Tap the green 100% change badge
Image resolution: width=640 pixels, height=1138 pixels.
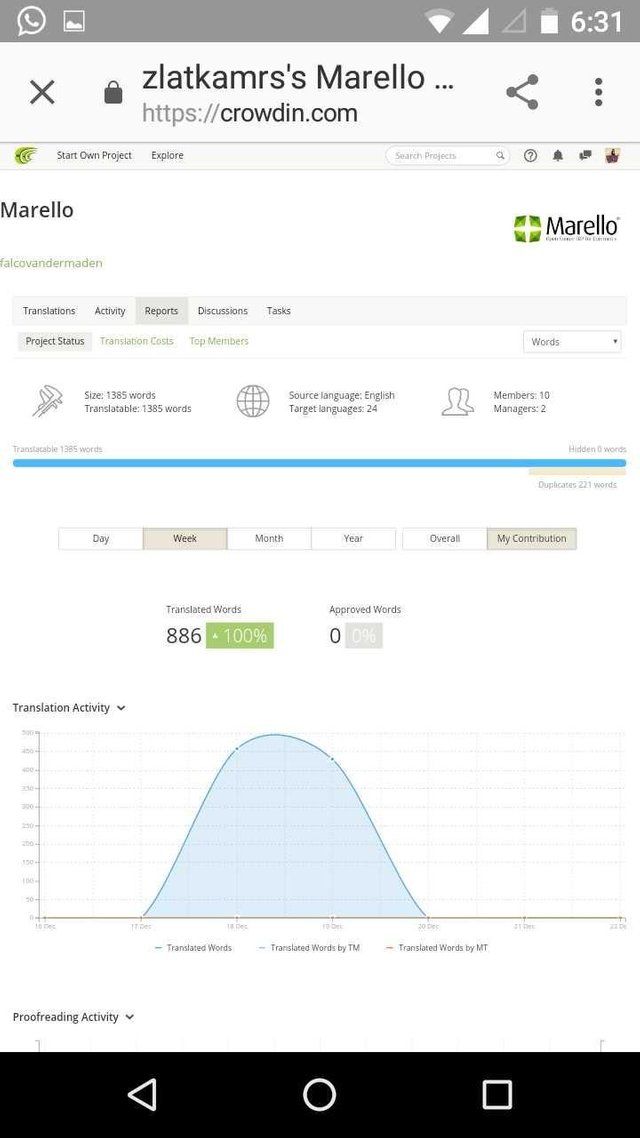click(x=239, y=636)
